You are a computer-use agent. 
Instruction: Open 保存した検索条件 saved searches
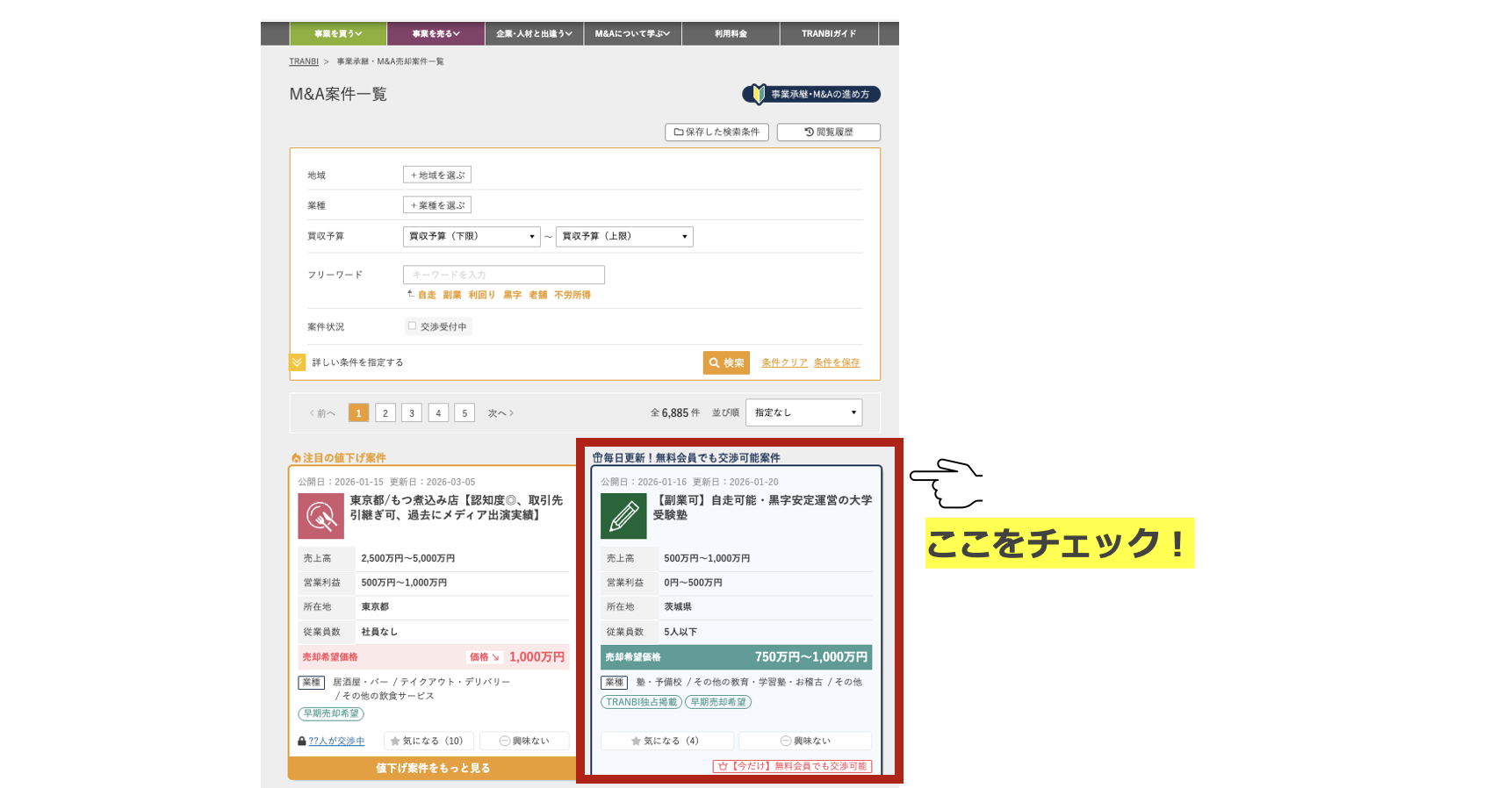(x=716, y=132)
